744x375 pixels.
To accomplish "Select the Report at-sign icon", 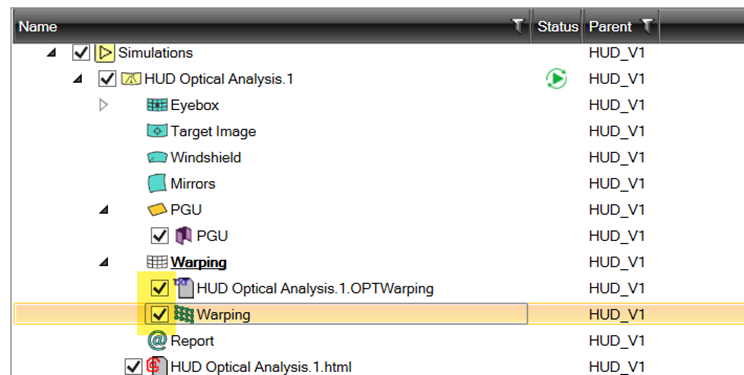I will click(x=157, y=340).
